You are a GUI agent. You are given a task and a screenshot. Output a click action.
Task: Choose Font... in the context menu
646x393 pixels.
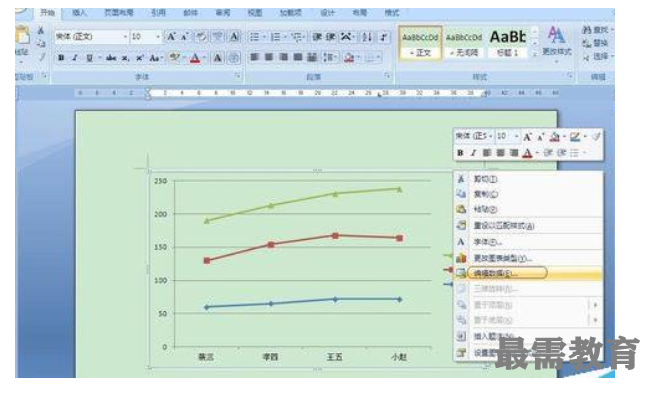click(x=528, y=242)
